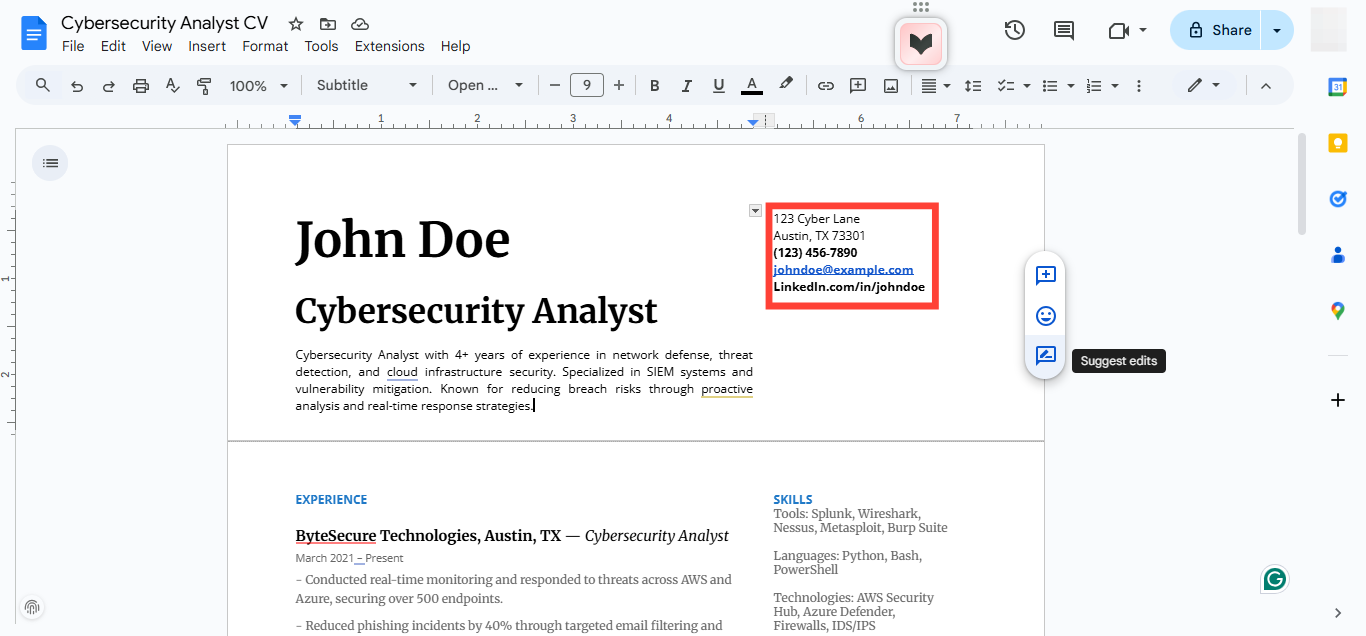Expand the zoom level dropdown

point(259,86)
